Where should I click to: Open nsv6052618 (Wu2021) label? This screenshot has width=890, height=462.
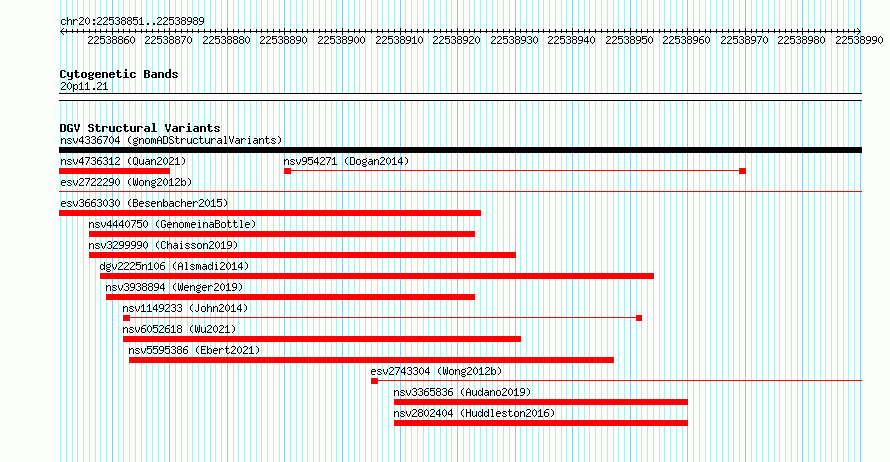(179, 329)
